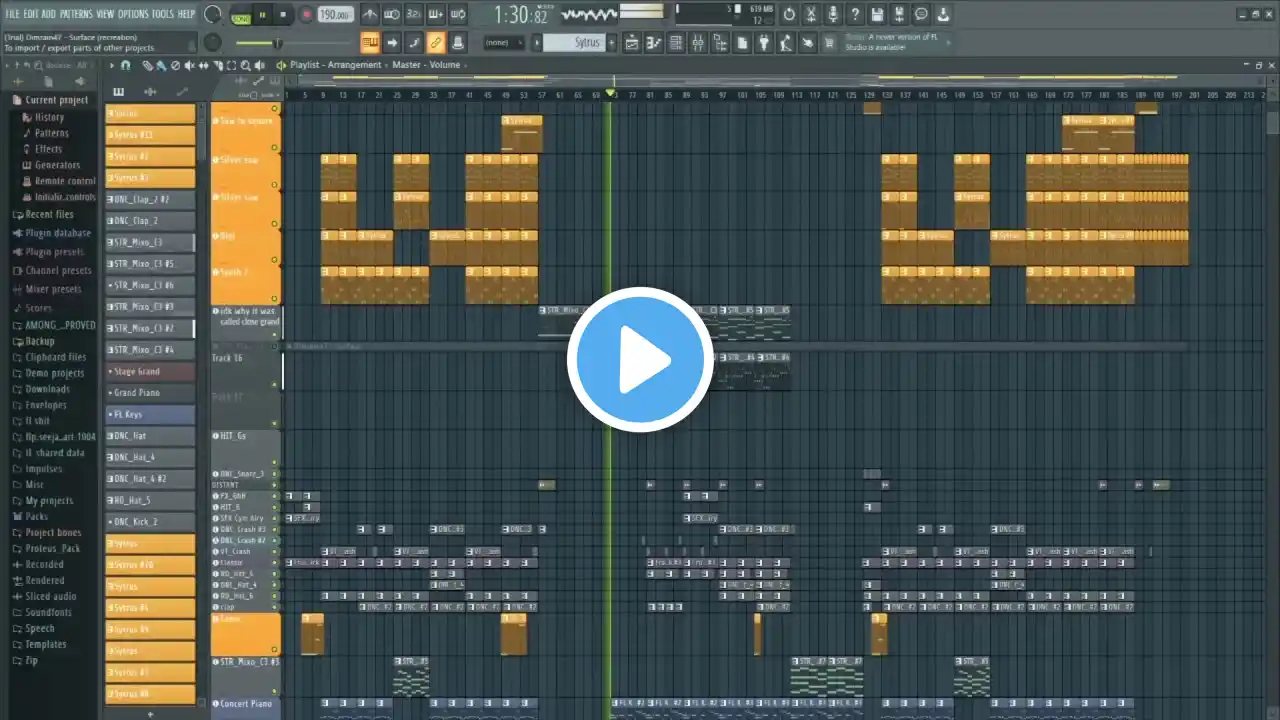This screenshot has height=720, width=1280.
Task: Open the mixer view icon
Action: click(x=697, y=43)
